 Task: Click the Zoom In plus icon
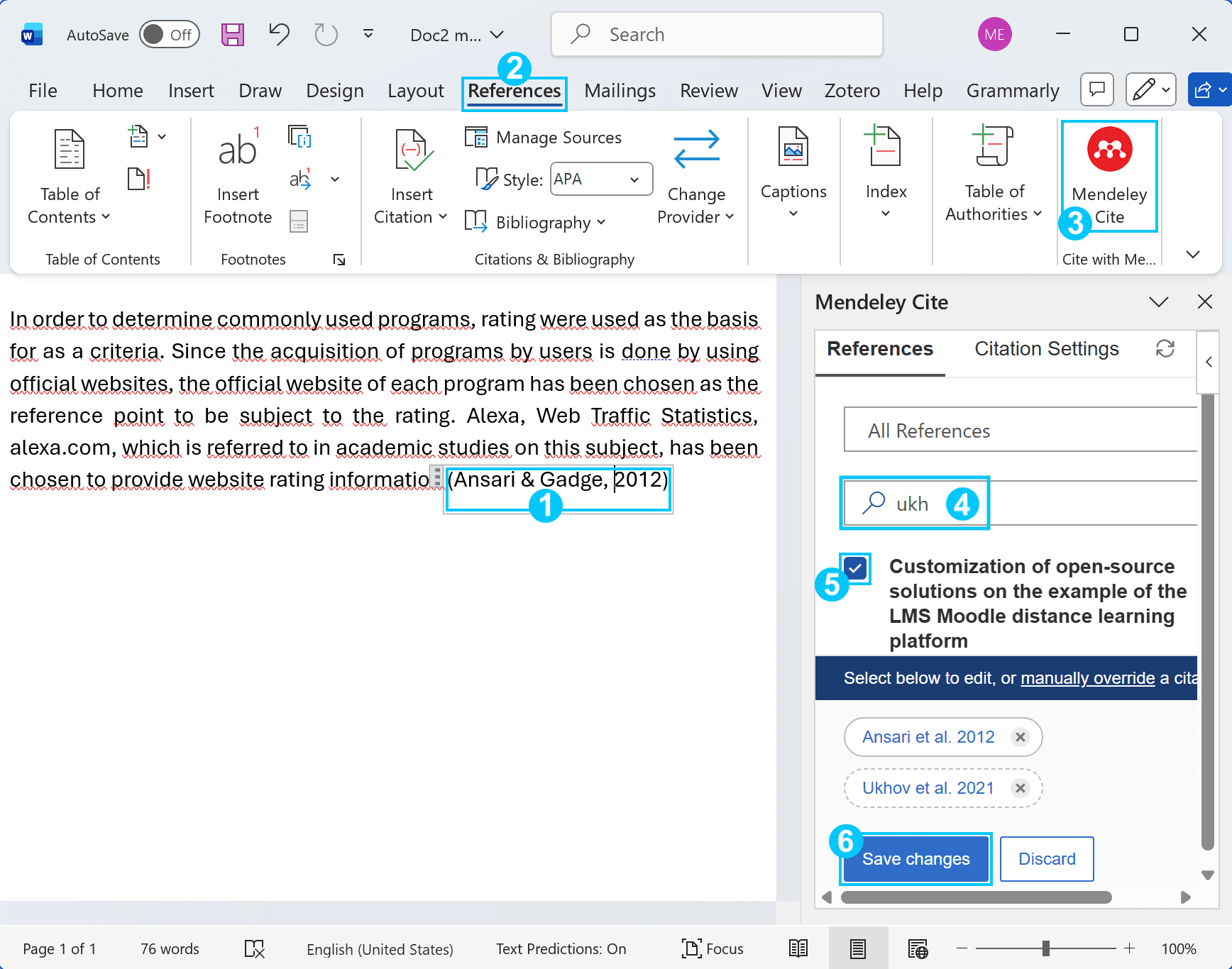[1130, 948]
